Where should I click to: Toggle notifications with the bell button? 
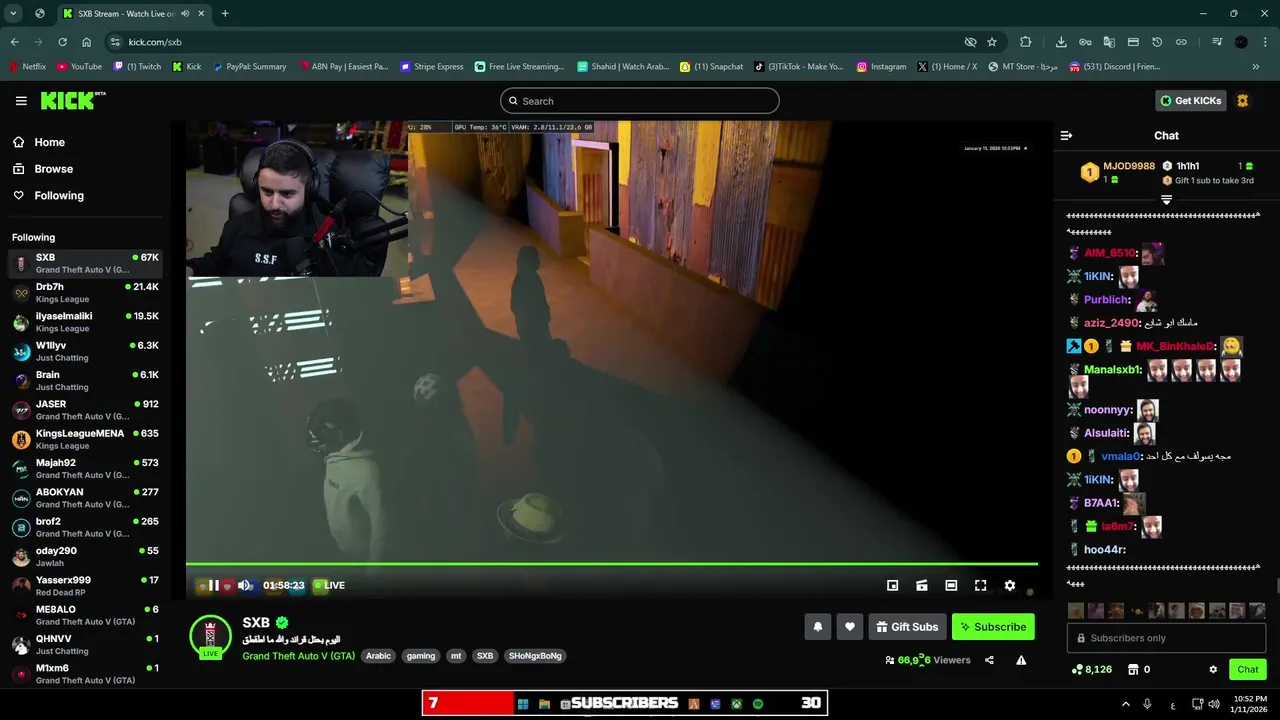(x=817, y=627)
